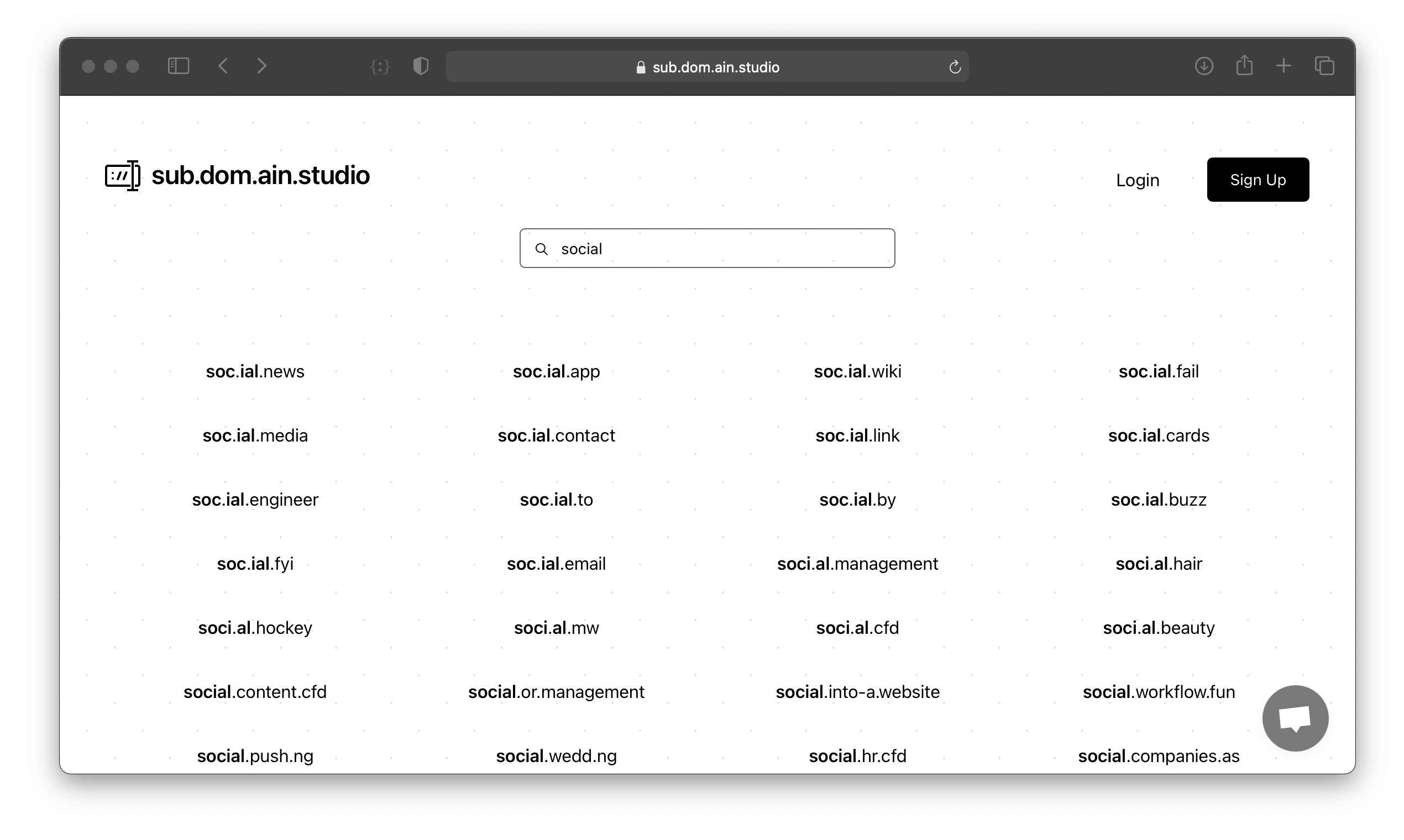Open the chat bubble widget
The height and width of the screenshot is (840, 1404).
pyautogui.click(x=1295, y=718)
